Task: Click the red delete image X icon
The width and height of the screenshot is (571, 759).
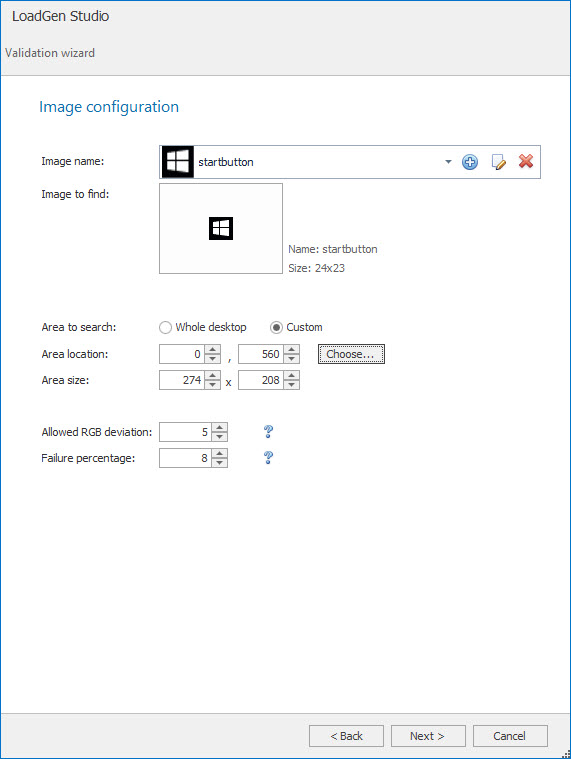Action: pos(526,161)
